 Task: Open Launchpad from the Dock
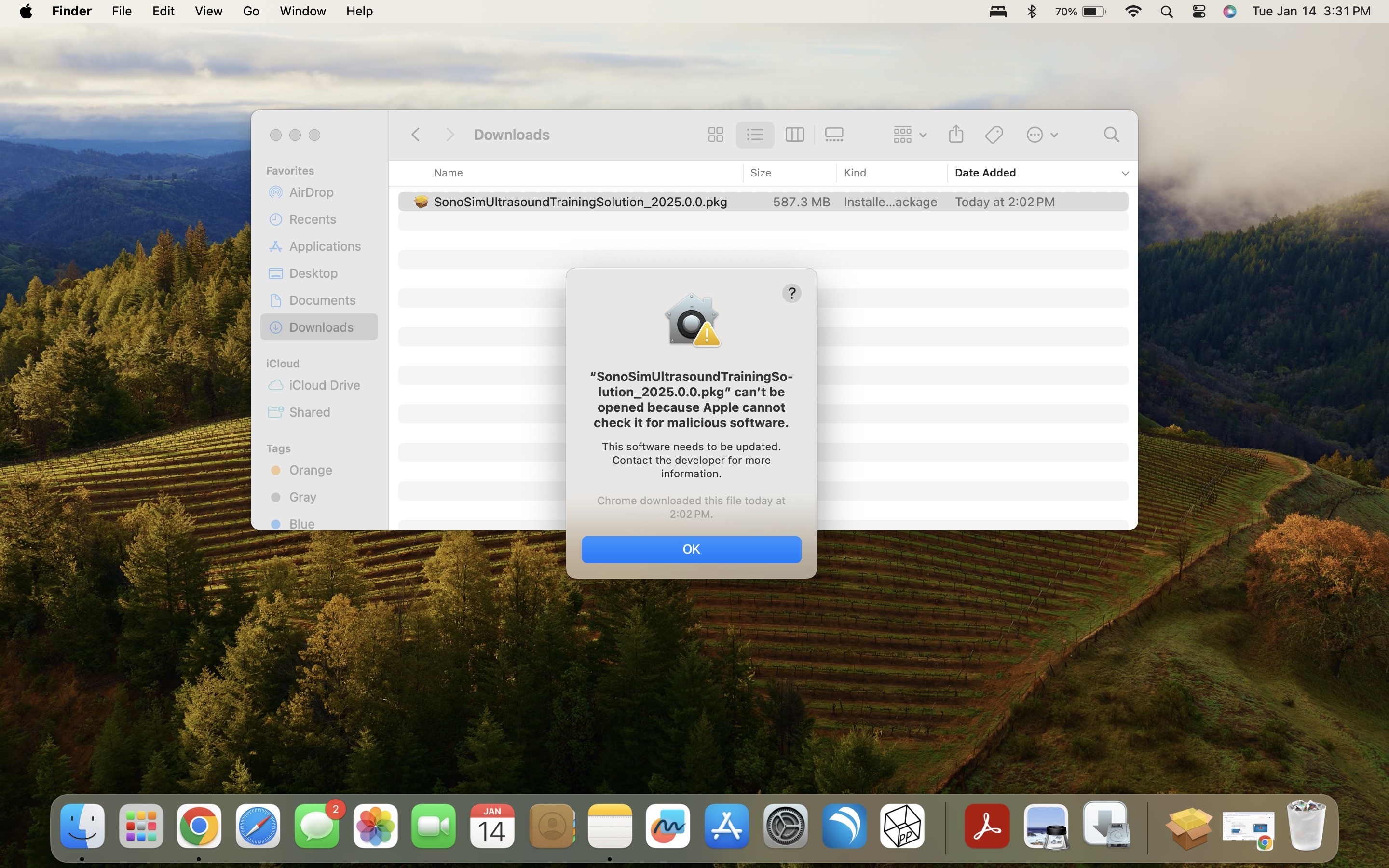pyautogui.click(x=141, y=827)
